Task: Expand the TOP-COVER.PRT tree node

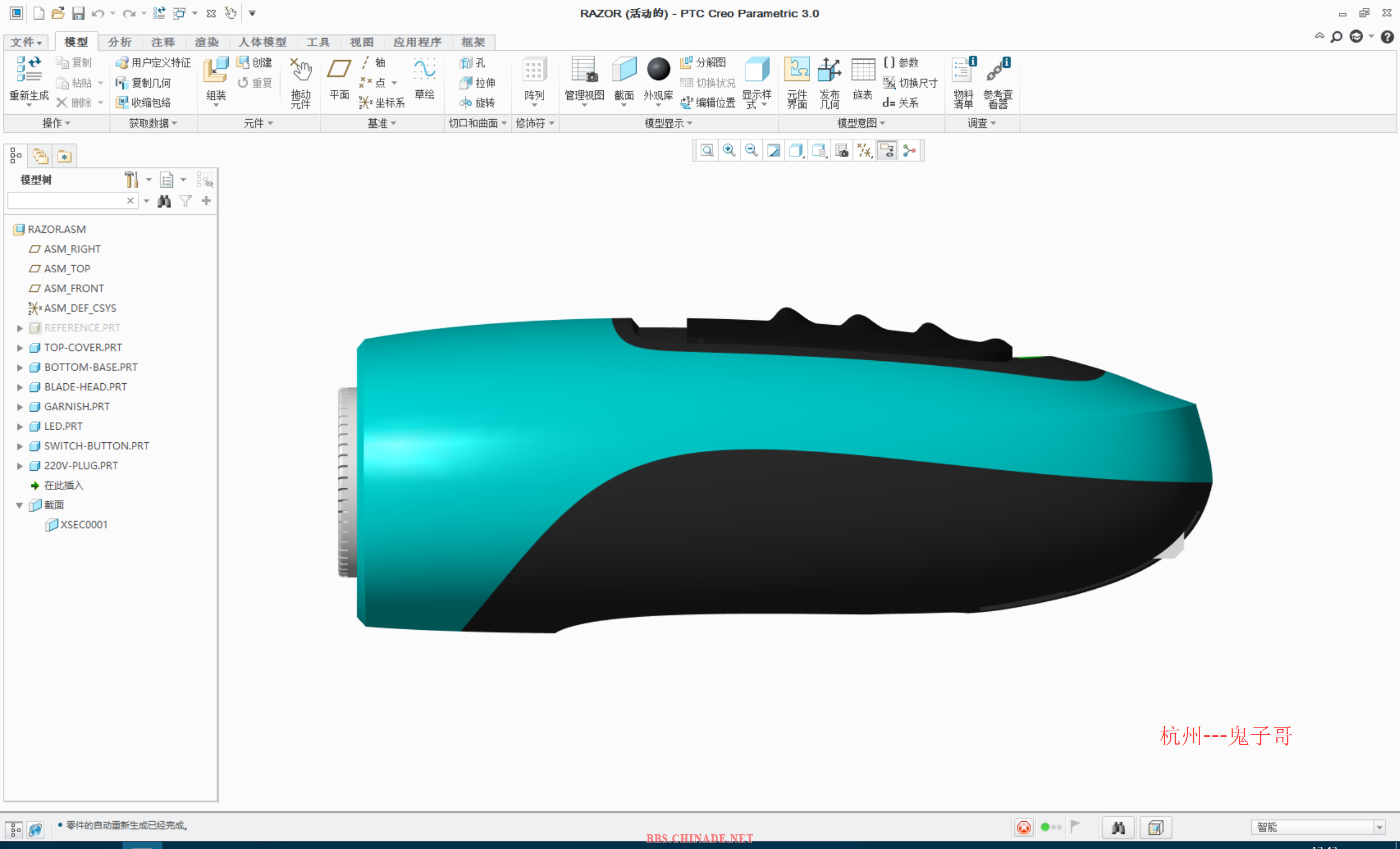Action: (19, 348)
